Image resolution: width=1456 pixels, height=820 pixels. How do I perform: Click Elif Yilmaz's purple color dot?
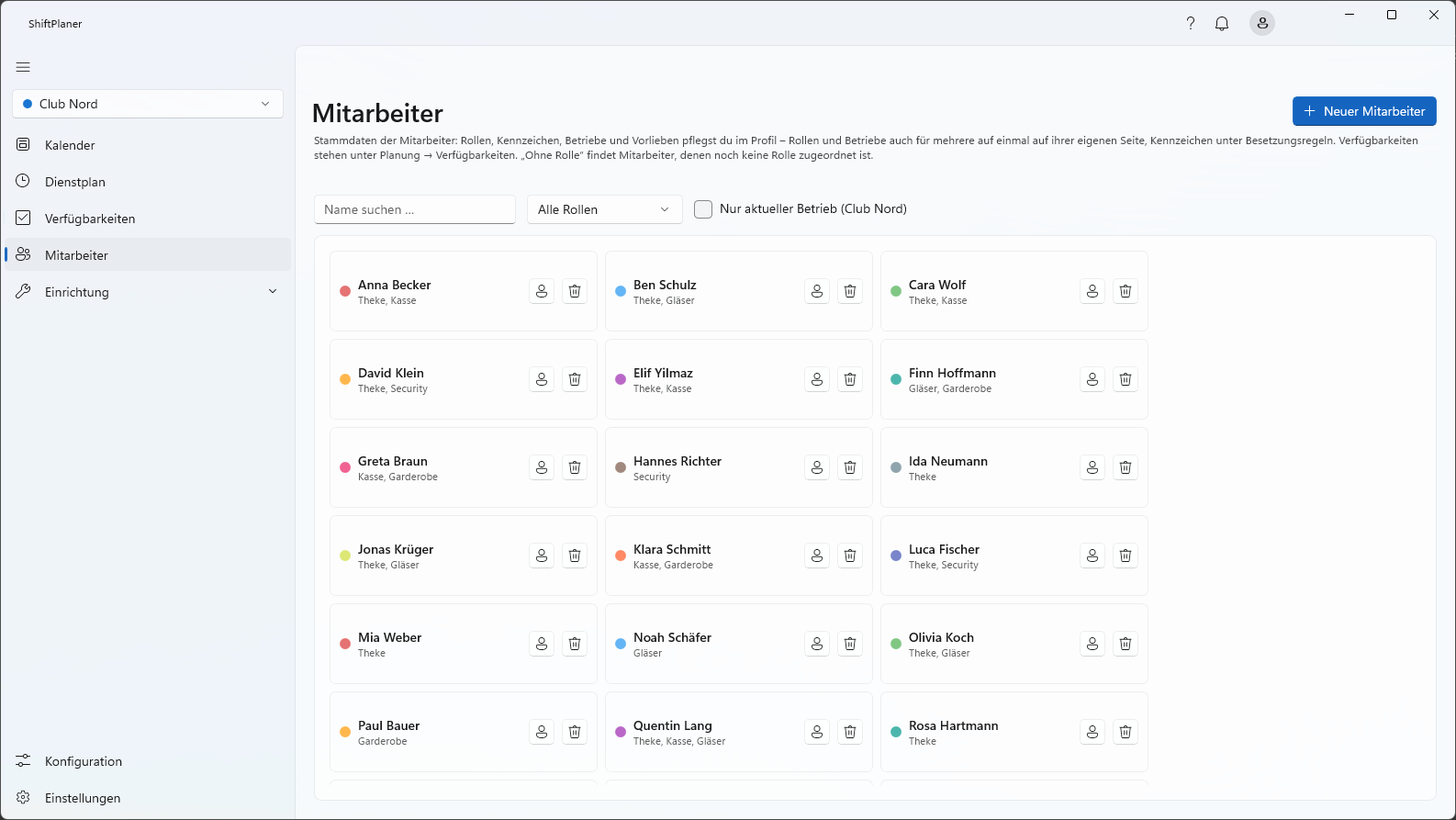621,379
